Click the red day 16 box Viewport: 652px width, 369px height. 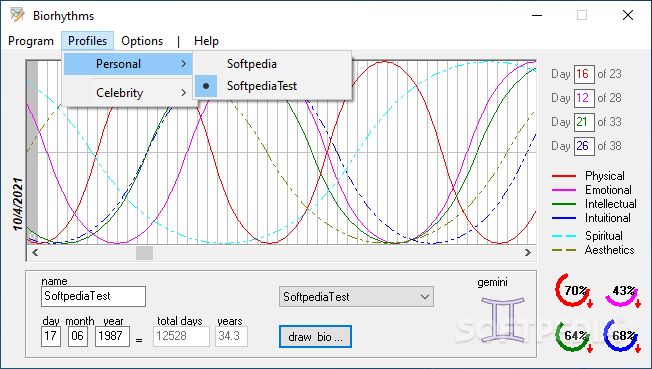tap(584, 74)
